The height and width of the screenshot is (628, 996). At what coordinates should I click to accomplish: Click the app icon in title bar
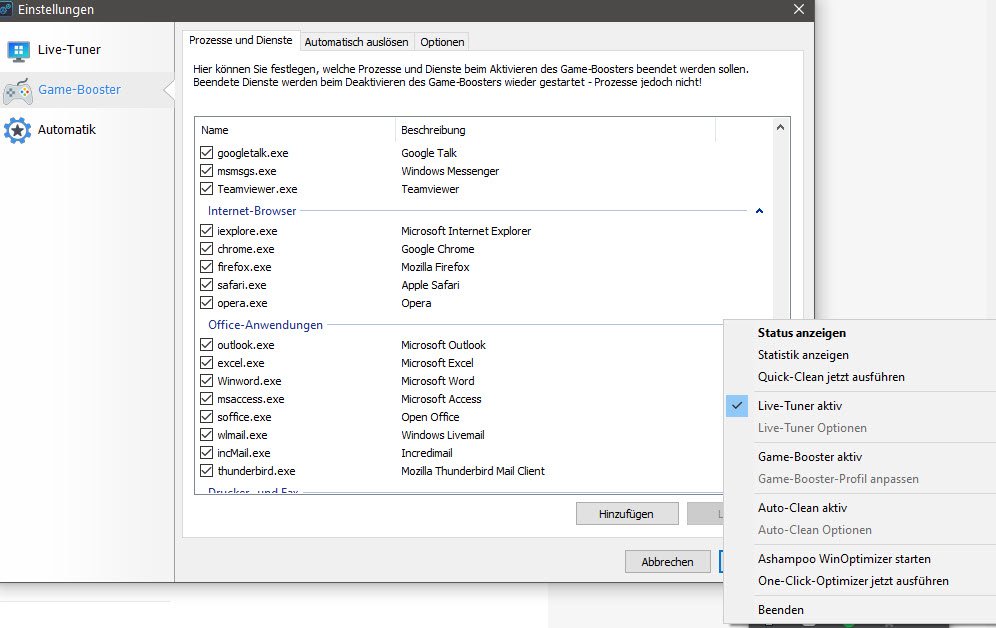(x=7, y=9)
